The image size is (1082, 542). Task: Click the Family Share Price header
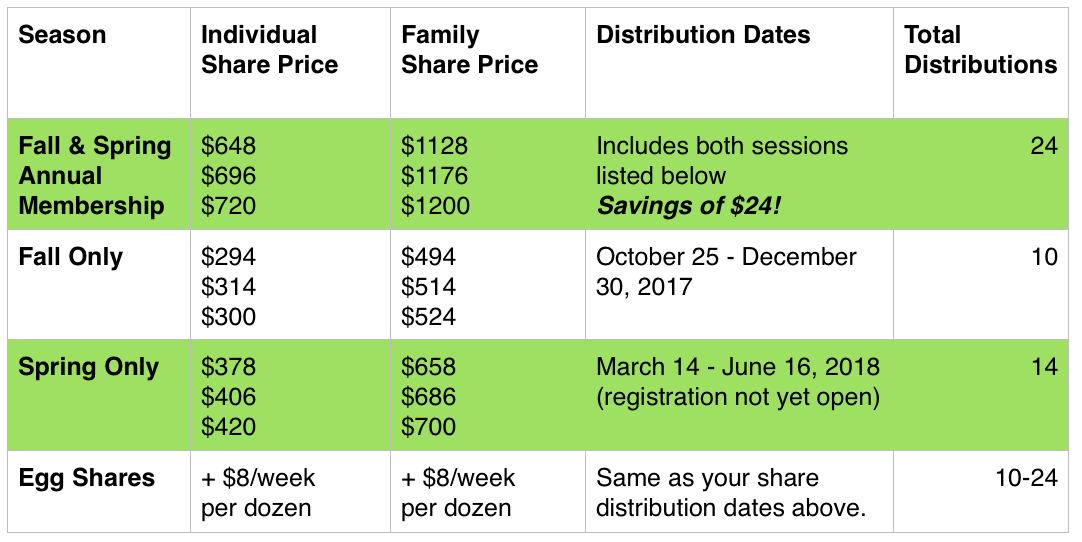tap(469, 49)
